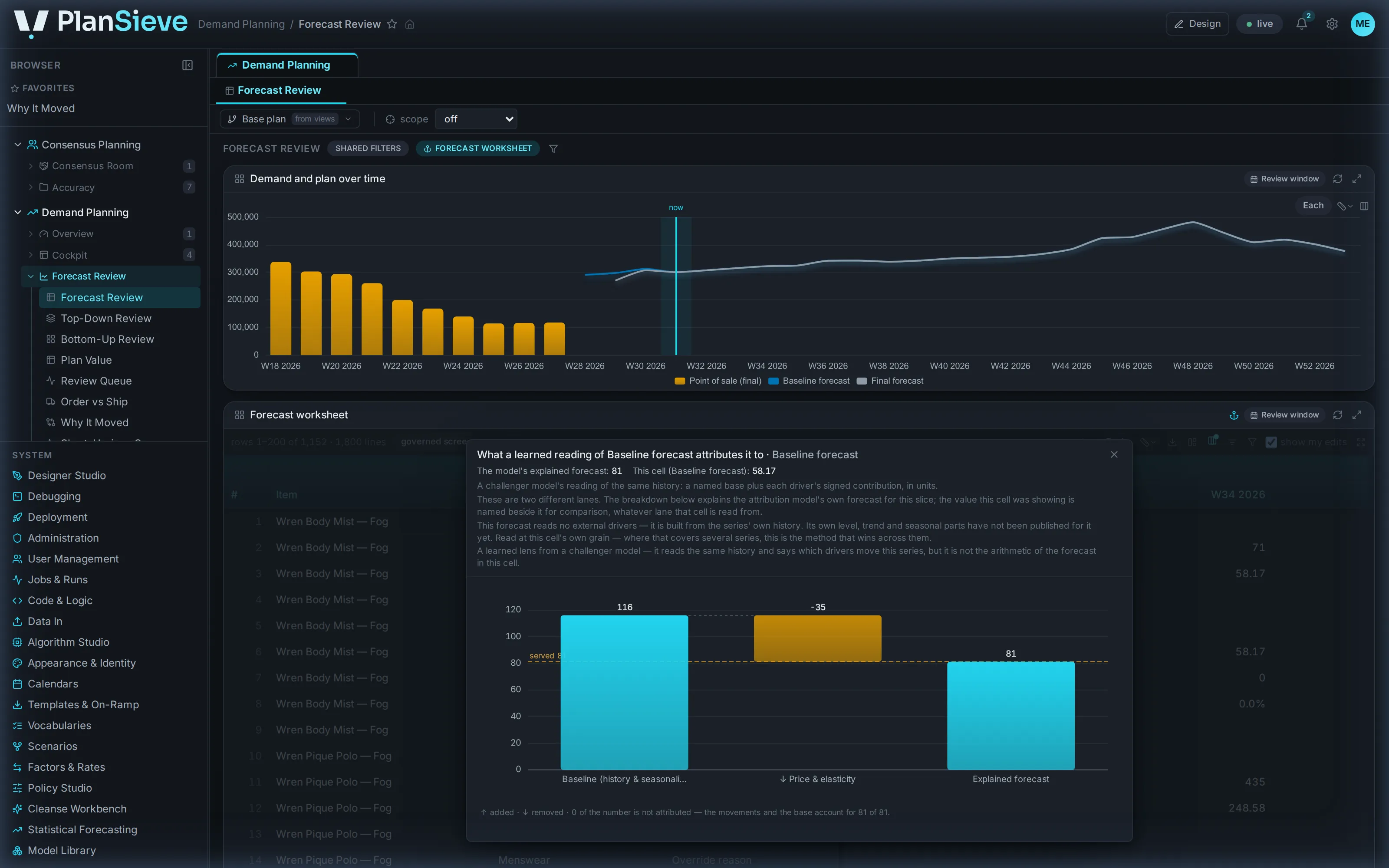Collapse the Forecast Review tree node
Viewport: 1389px width, 868px height.
coord(31,276)
